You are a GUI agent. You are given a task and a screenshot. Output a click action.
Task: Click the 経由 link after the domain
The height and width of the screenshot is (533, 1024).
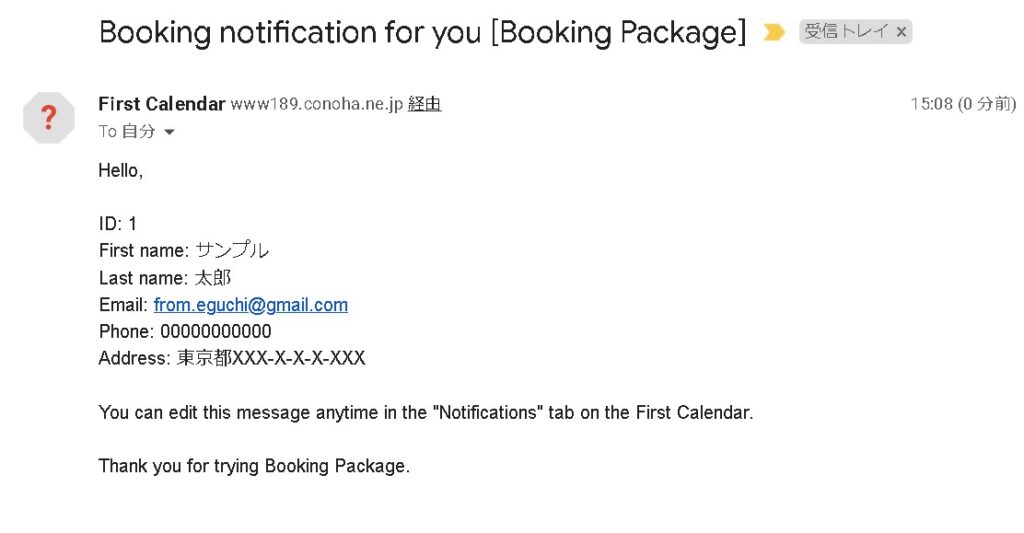[425, 104]
